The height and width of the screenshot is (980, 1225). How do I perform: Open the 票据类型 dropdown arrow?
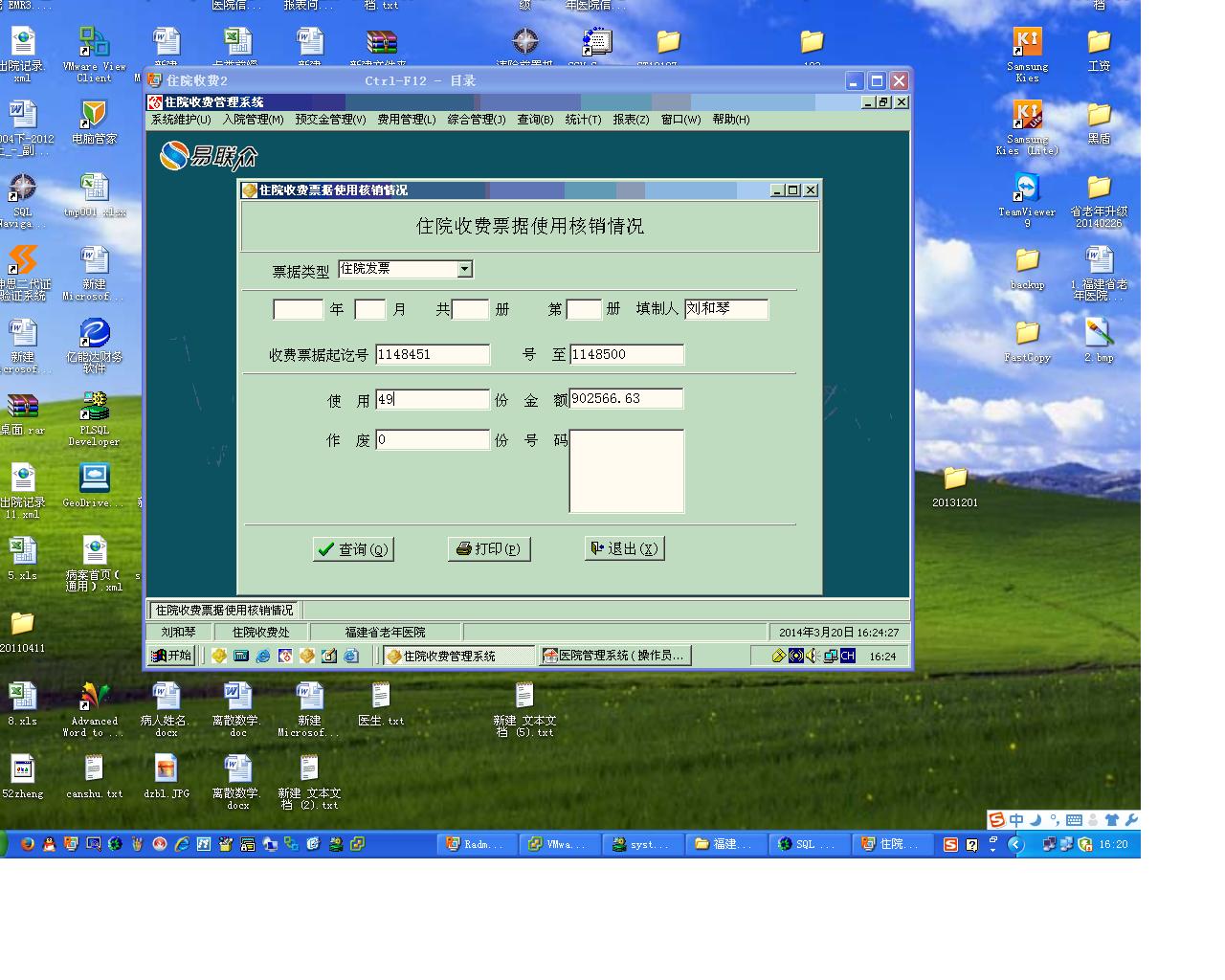465,270
